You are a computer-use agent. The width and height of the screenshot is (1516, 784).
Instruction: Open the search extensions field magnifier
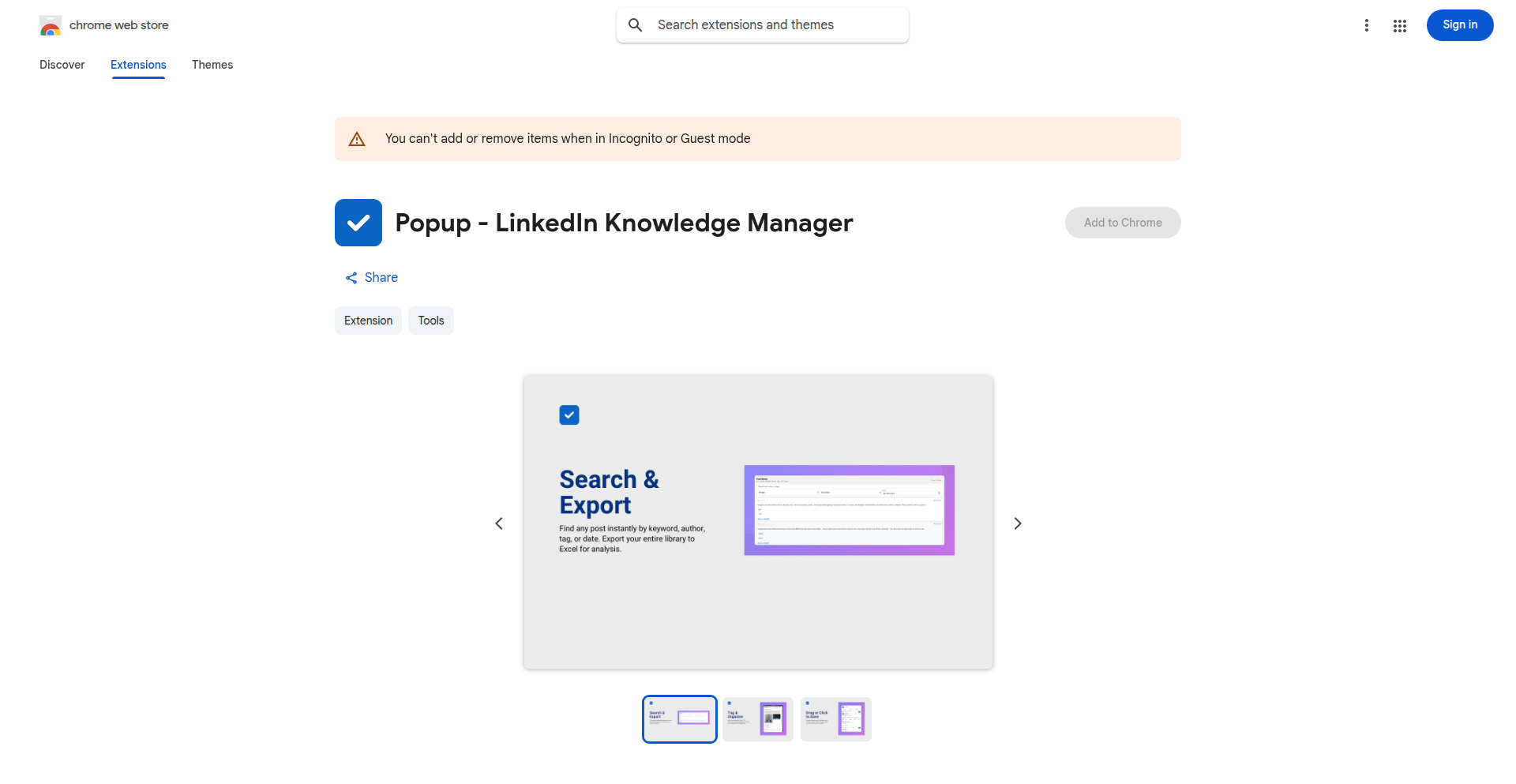635,24
